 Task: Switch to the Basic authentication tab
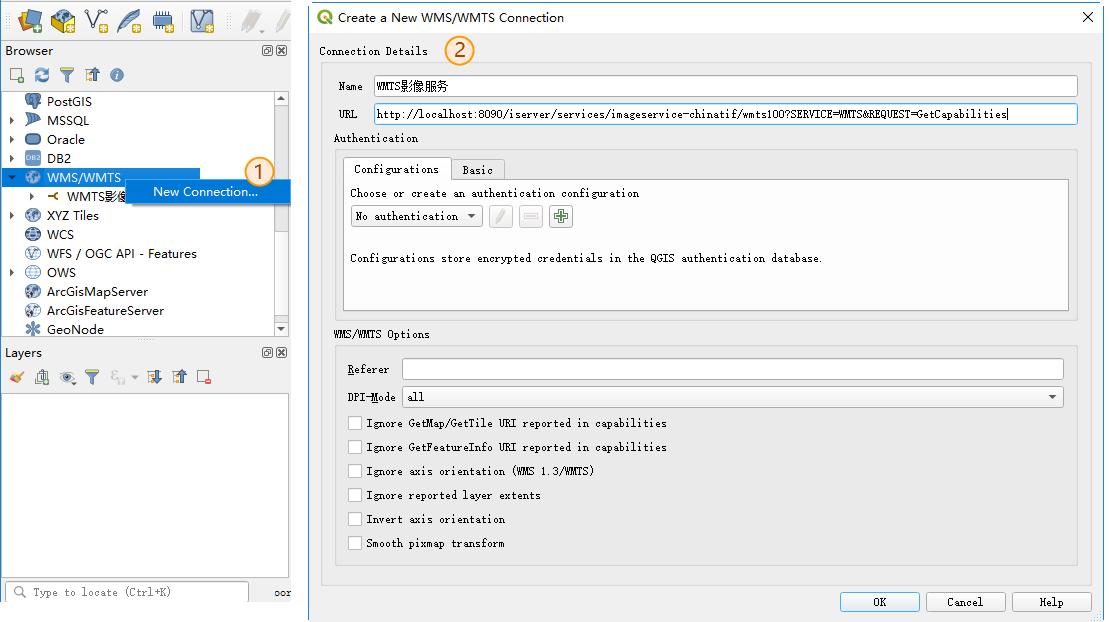477,170
